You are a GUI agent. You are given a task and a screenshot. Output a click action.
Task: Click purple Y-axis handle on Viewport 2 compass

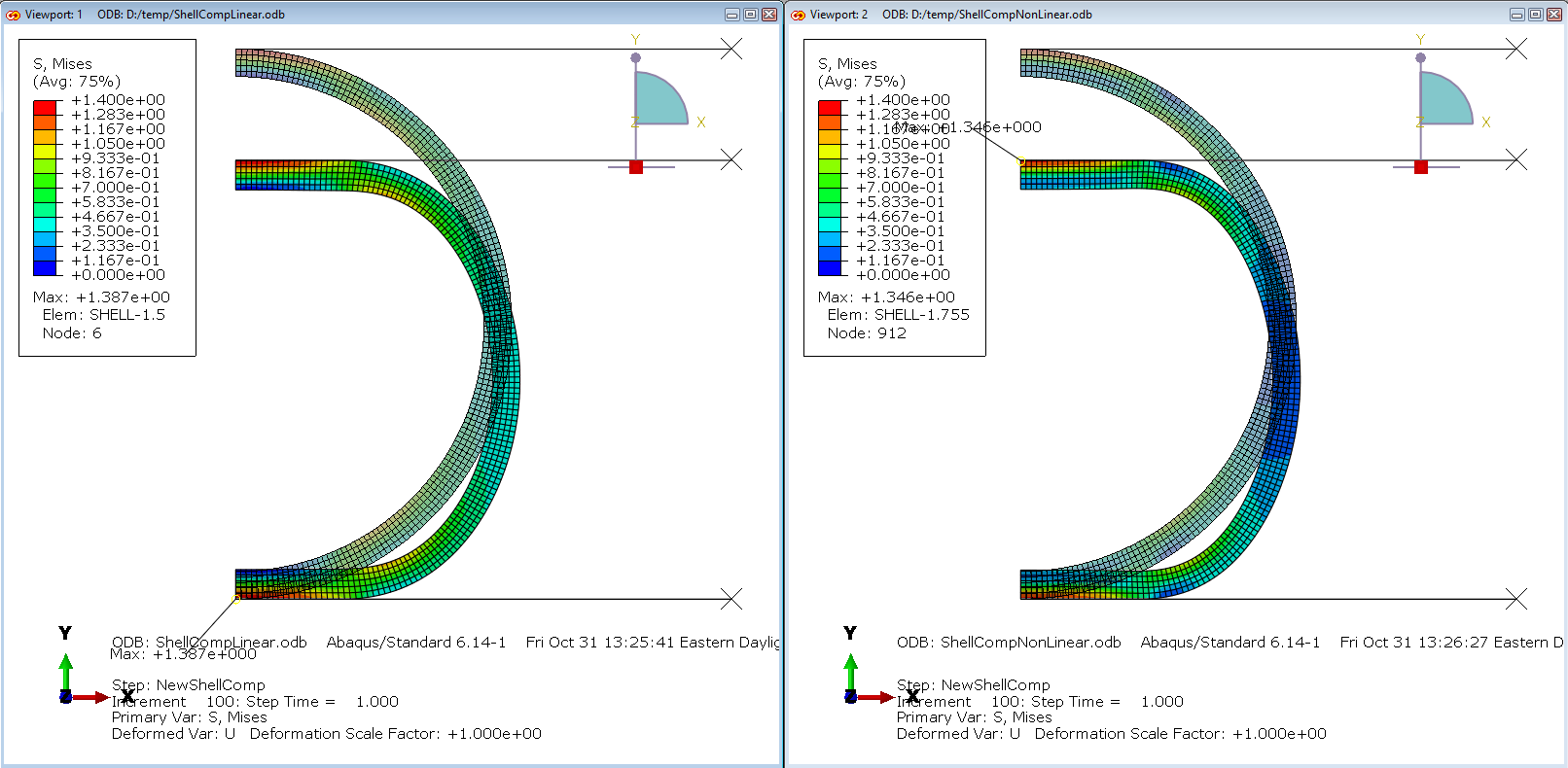(1421, 58)
